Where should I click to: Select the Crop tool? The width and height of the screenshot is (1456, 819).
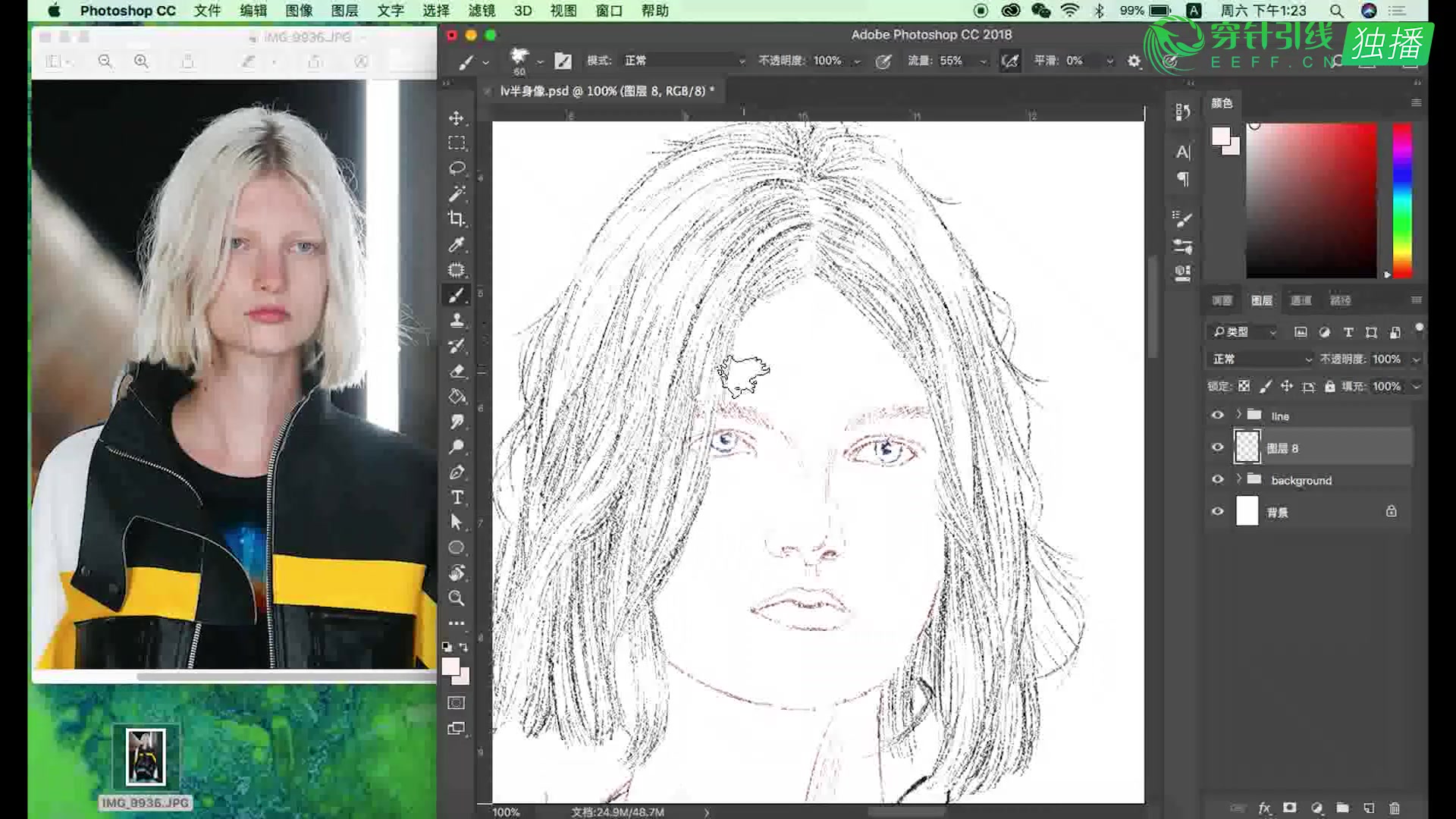point(457,219)
